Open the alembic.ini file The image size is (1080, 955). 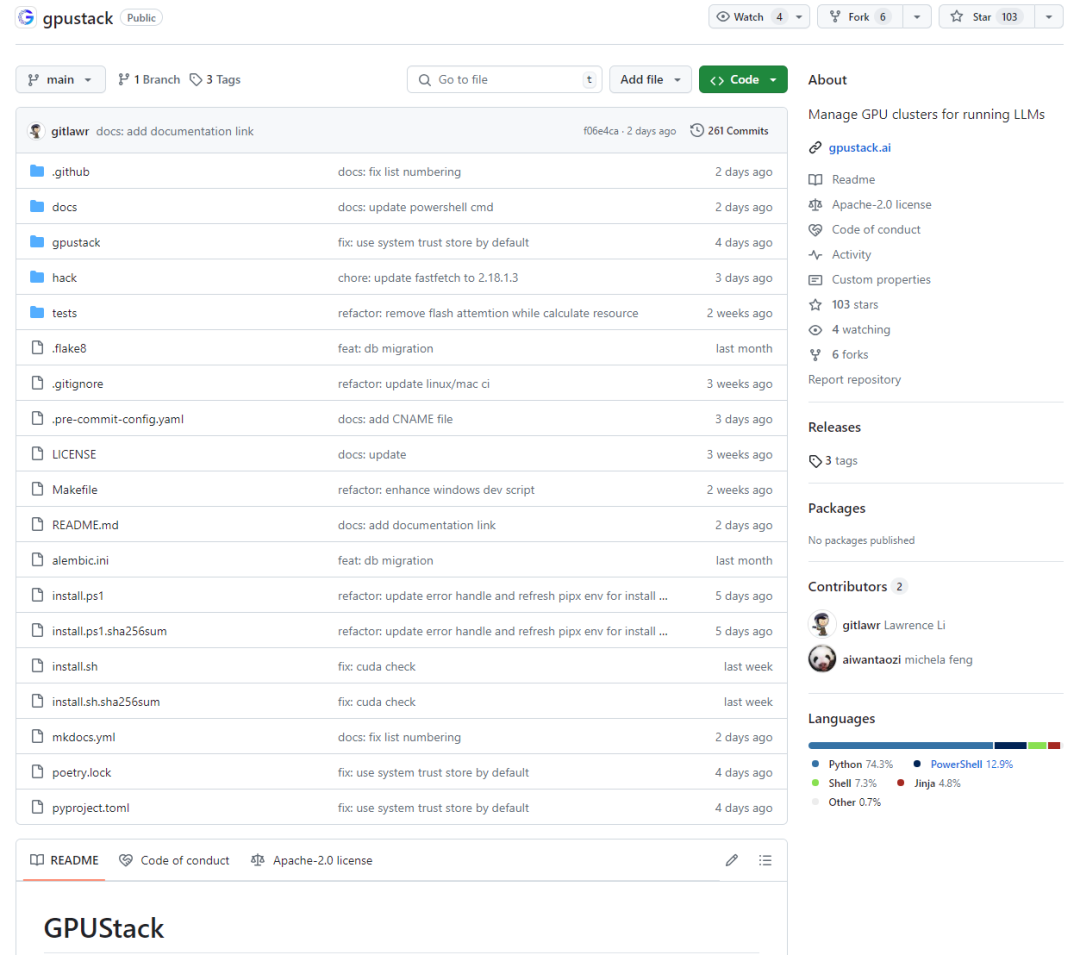[x=80, y=560]
